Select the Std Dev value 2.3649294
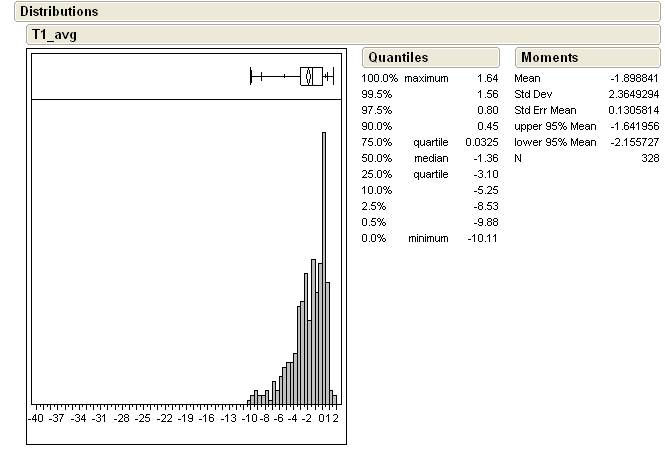This screenshot has width=665, height=452. tap(634, 94)
